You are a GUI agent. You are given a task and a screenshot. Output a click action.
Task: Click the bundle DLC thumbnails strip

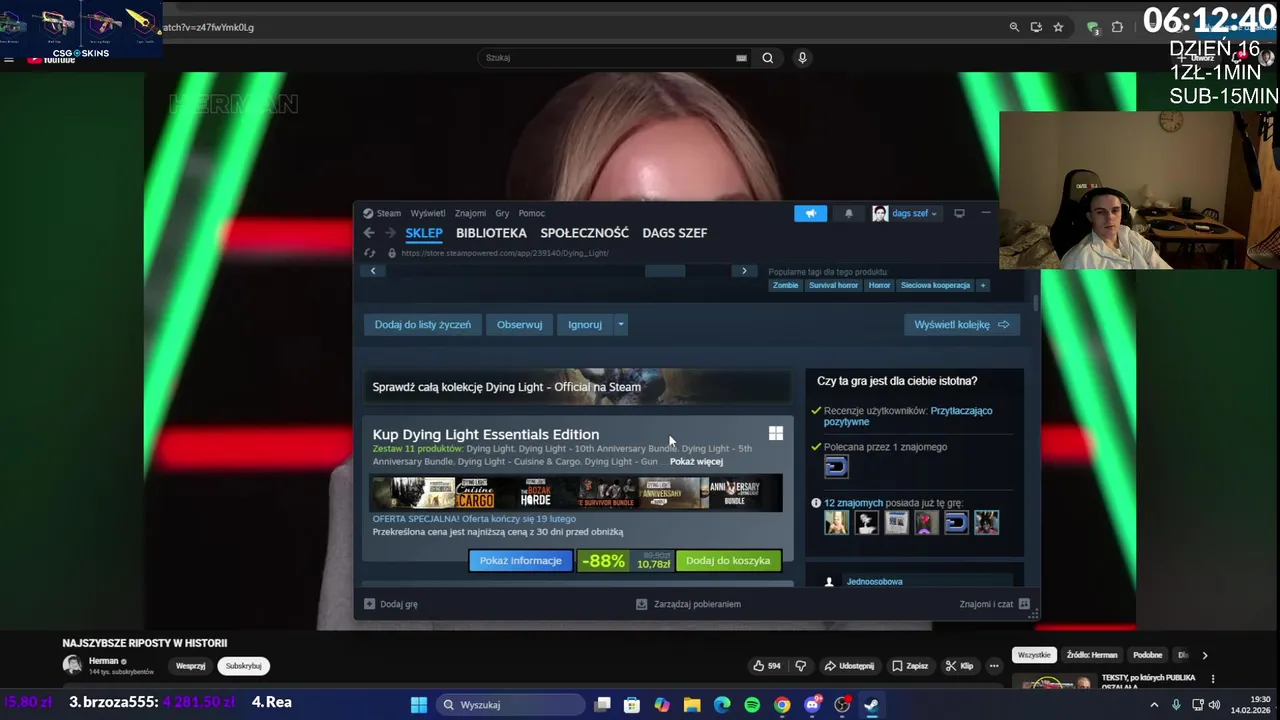coord(577,493)
